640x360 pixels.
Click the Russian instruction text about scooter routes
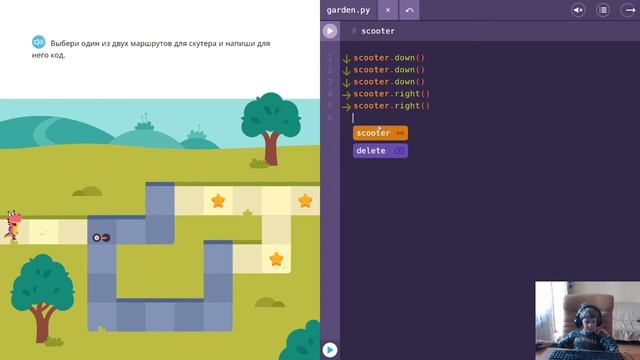(x=151, y=49)
